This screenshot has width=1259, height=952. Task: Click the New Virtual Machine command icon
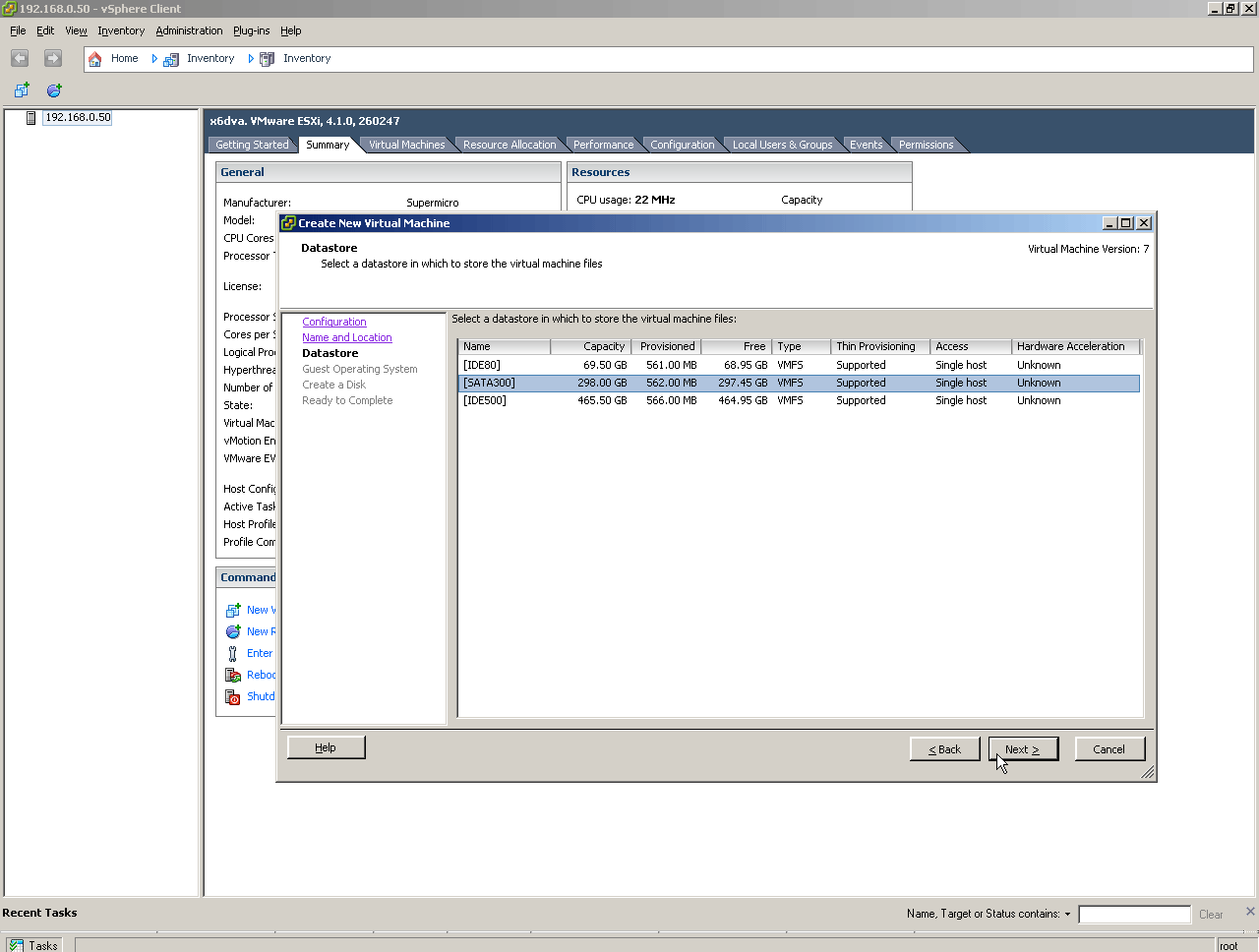pyautogui.click(x=233, y=611)
